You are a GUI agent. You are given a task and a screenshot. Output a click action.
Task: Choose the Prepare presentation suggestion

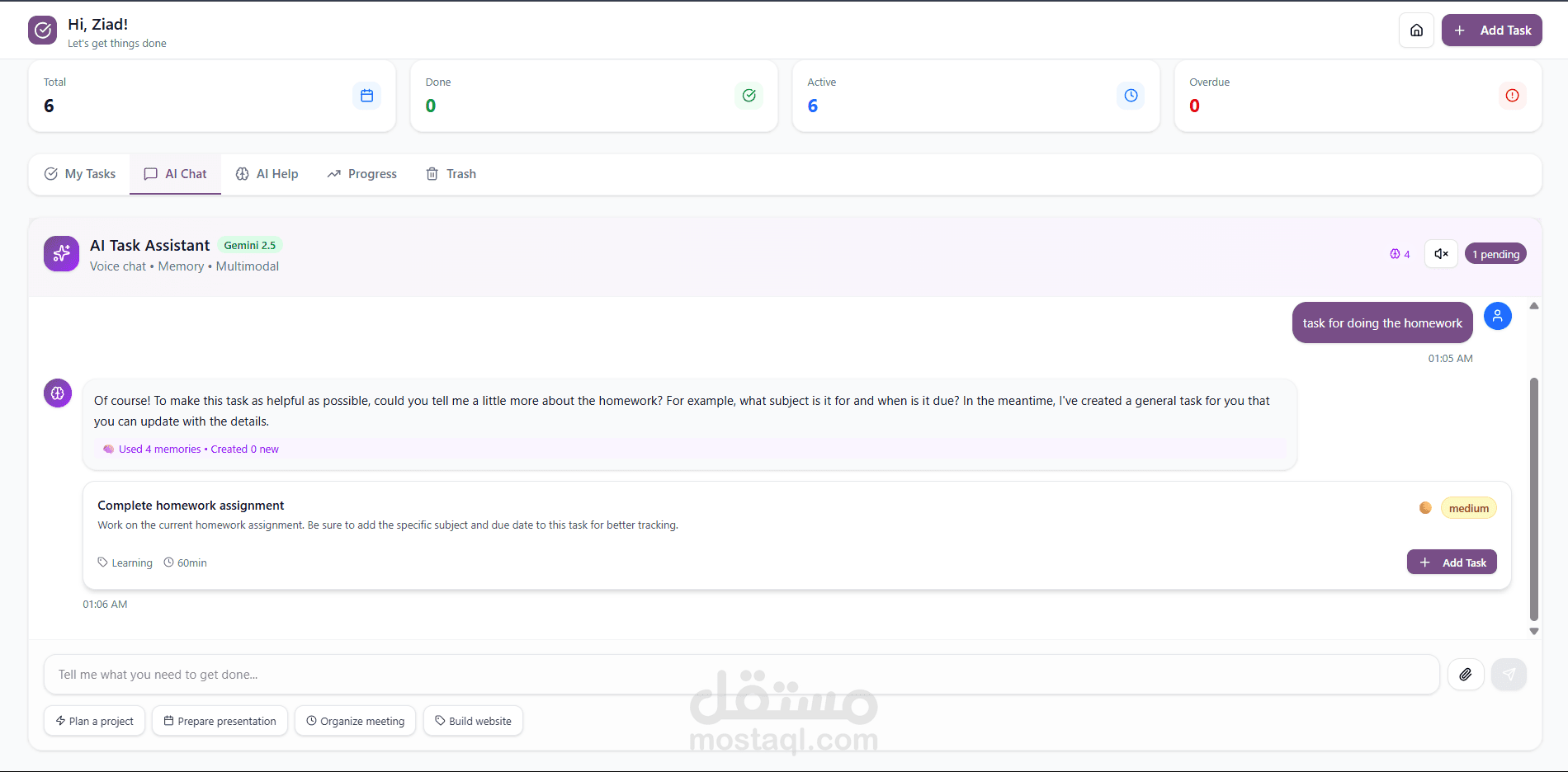[x=220, y=721]
